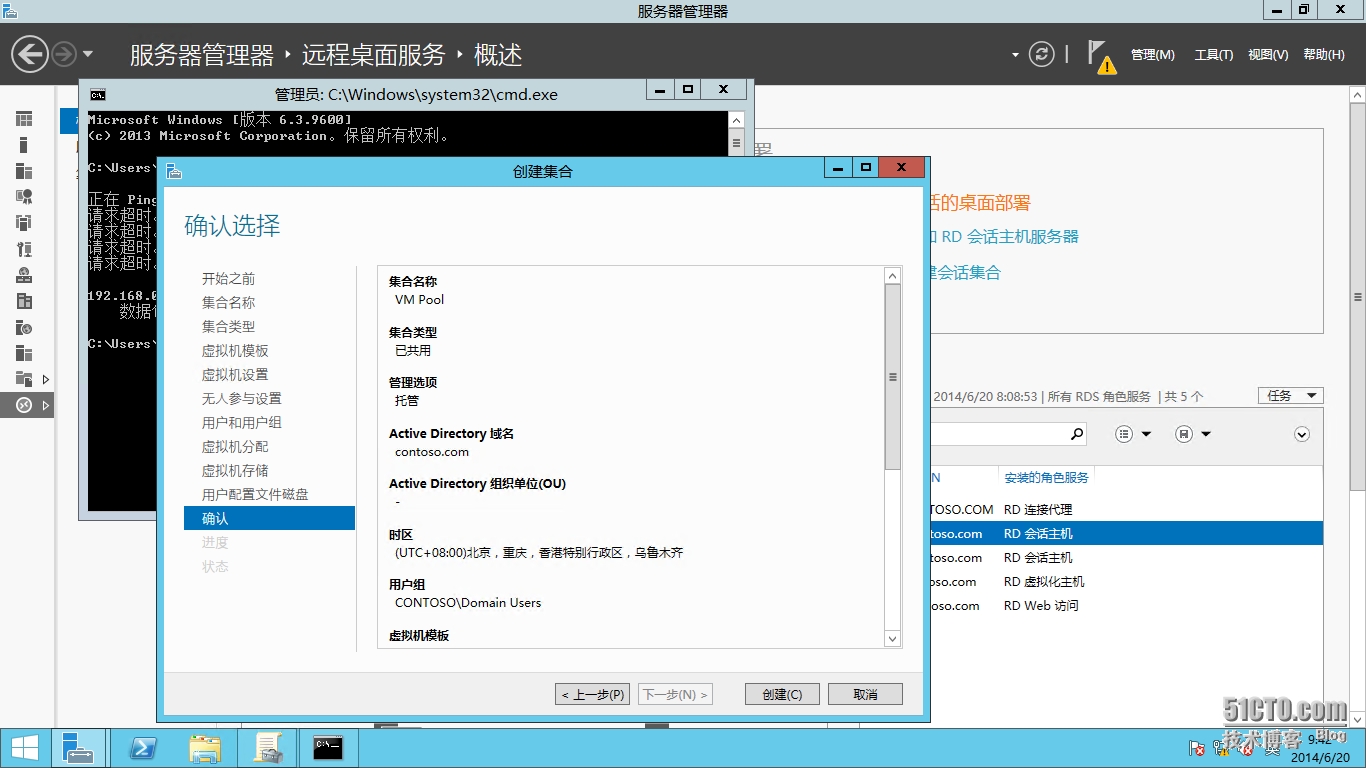1366x768 pixels.
Task: Expand the File and Storage Services arrow
Action: pos(46,379)
